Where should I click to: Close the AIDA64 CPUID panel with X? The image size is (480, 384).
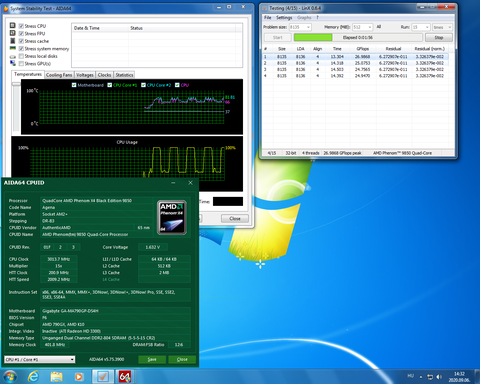[190, 183]
